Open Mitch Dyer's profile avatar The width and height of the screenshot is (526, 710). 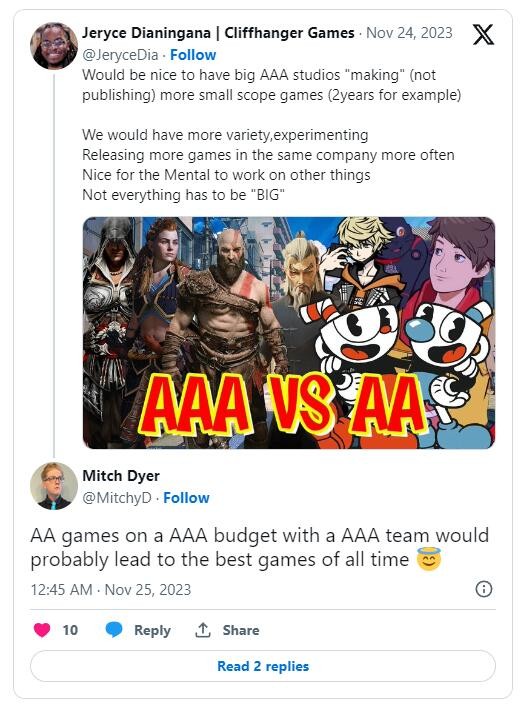(x=54, y=486)
